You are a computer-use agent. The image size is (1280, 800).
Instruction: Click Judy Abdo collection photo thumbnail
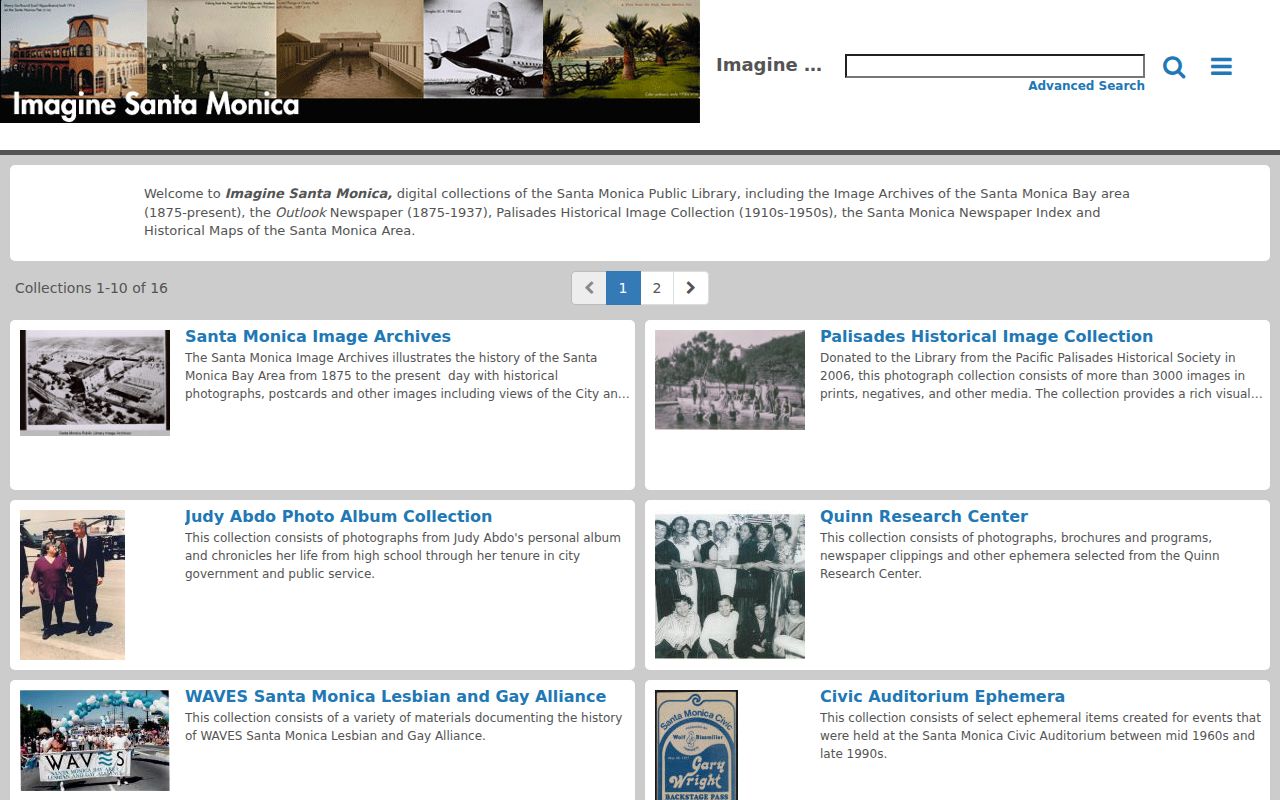click(x=72, y=585)
